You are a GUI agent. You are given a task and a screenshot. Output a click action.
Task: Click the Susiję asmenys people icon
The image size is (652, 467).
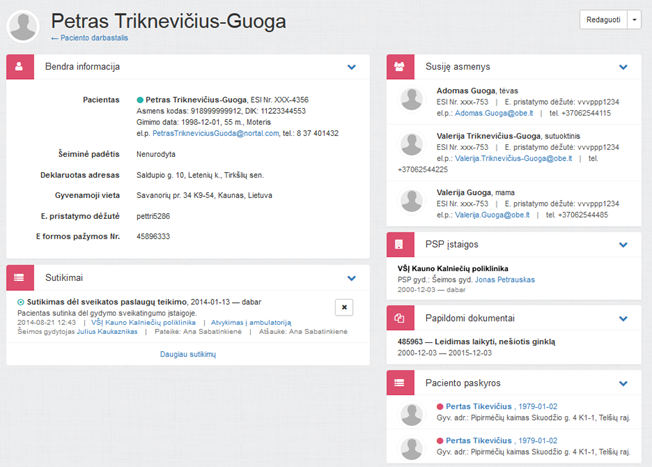pos(400,67)
